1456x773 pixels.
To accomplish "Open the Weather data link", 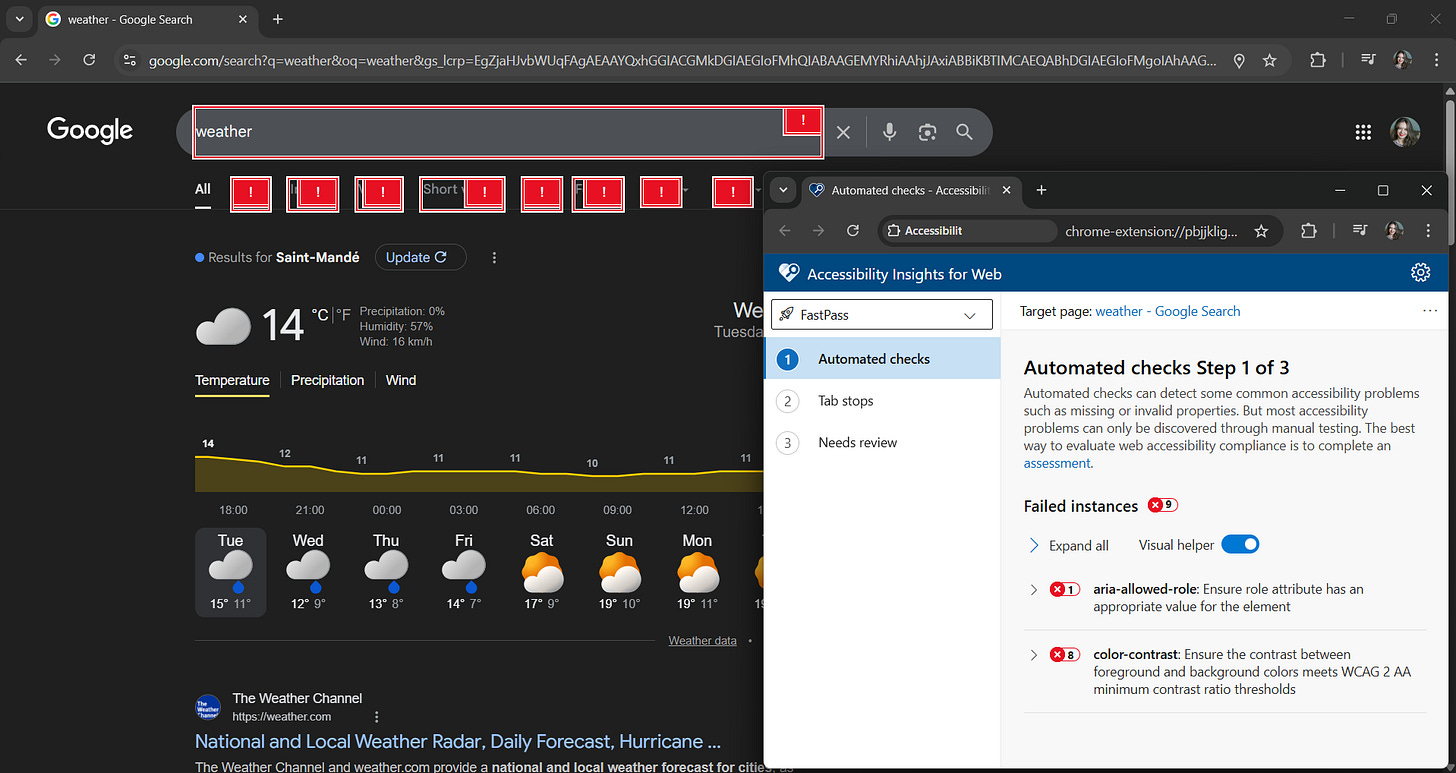I will pyautogui.click(x=703, y=641).
